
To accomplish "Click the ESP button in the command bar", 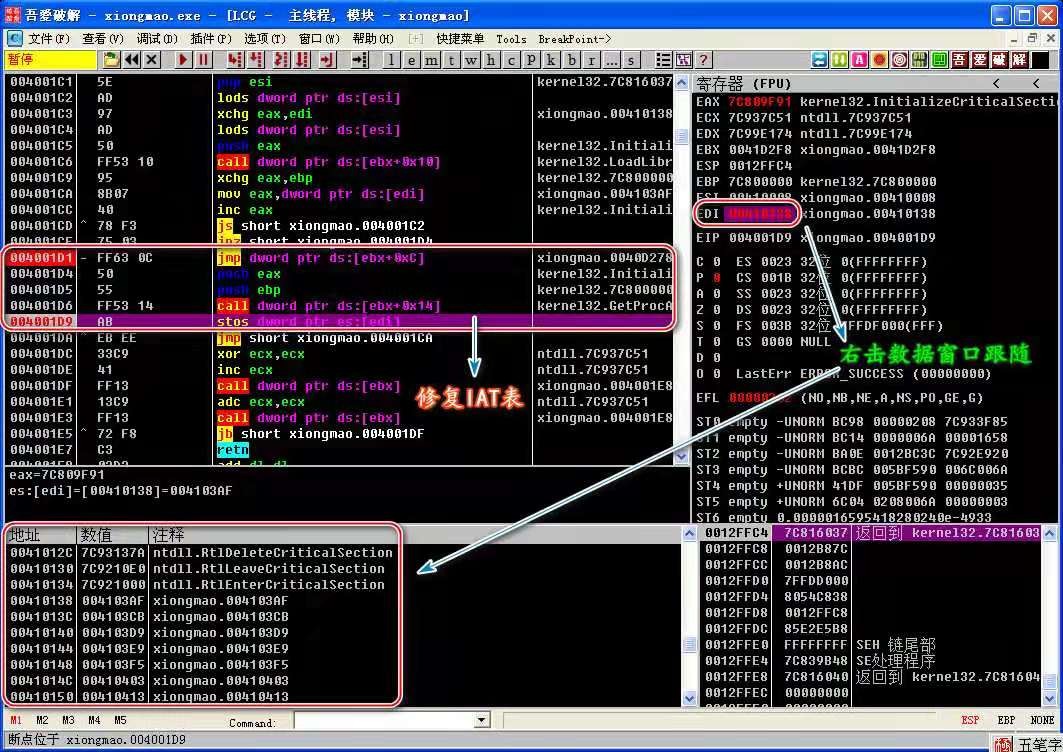I will [970, 720].
